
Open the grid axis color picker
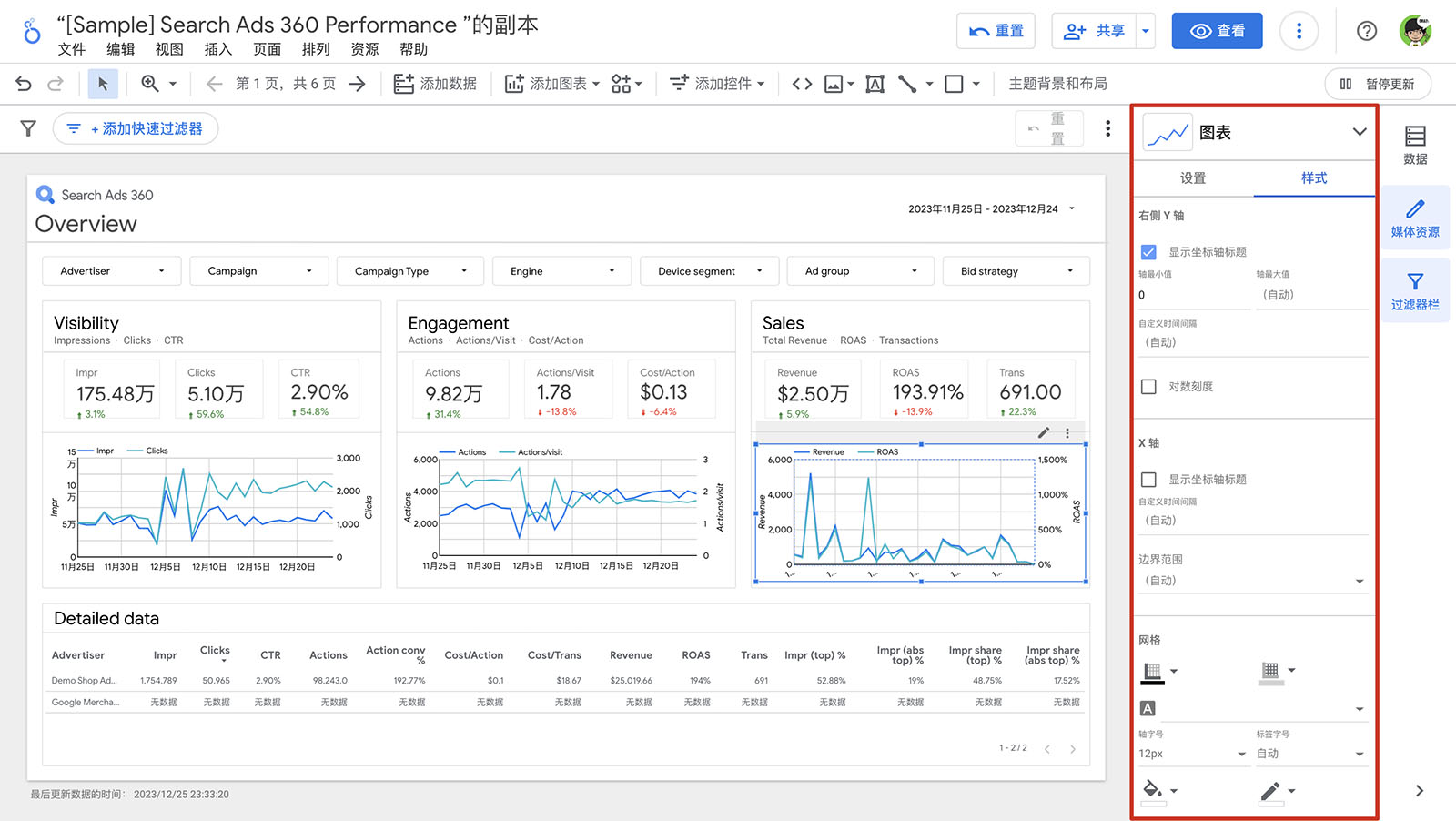[1159, 673]
